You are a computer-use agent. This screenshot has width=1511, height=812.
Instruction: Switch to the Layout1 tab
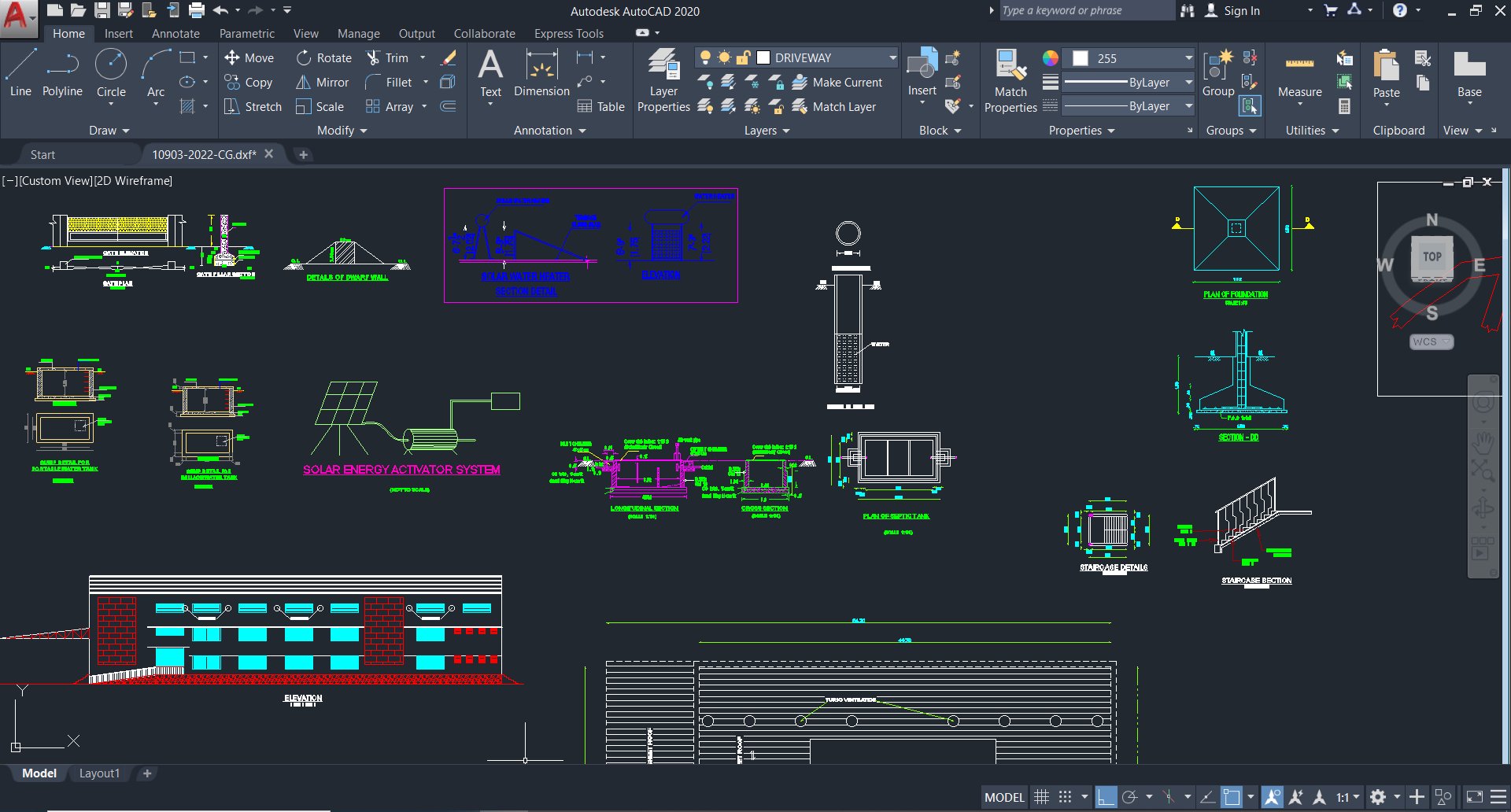coord(99,773)
